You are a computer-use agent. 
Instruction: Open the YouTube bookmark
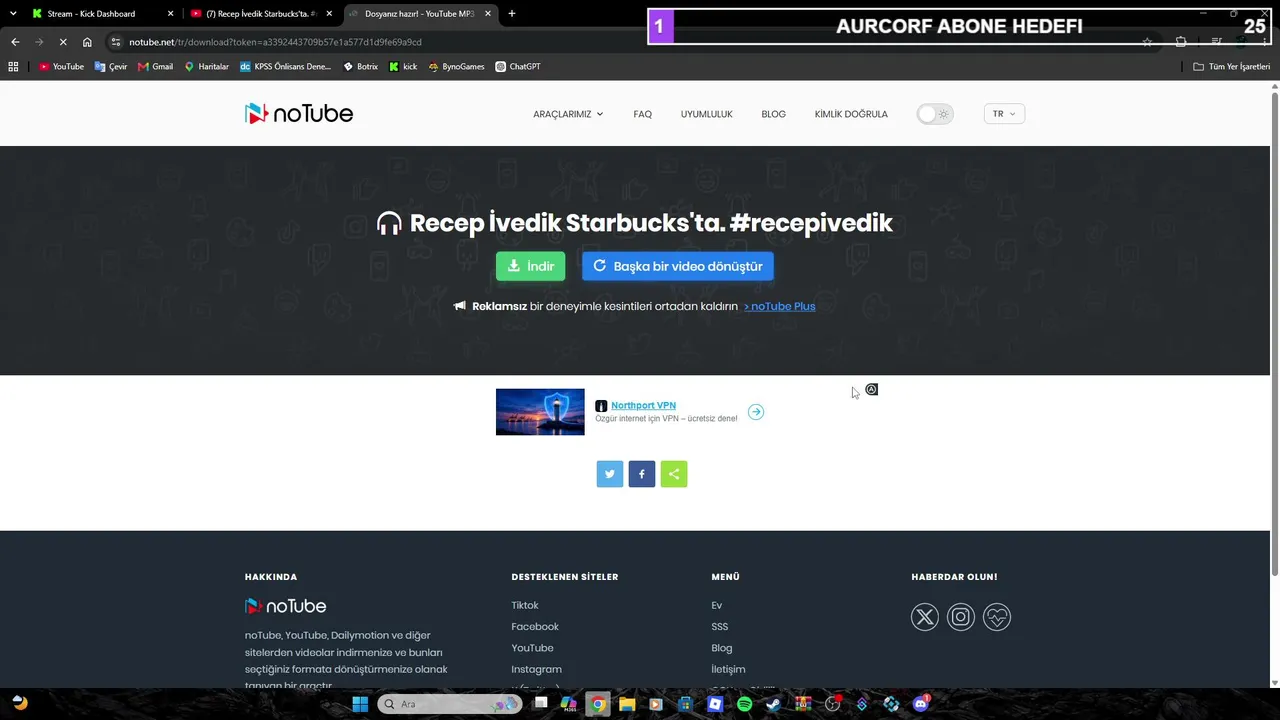[61, 67]
